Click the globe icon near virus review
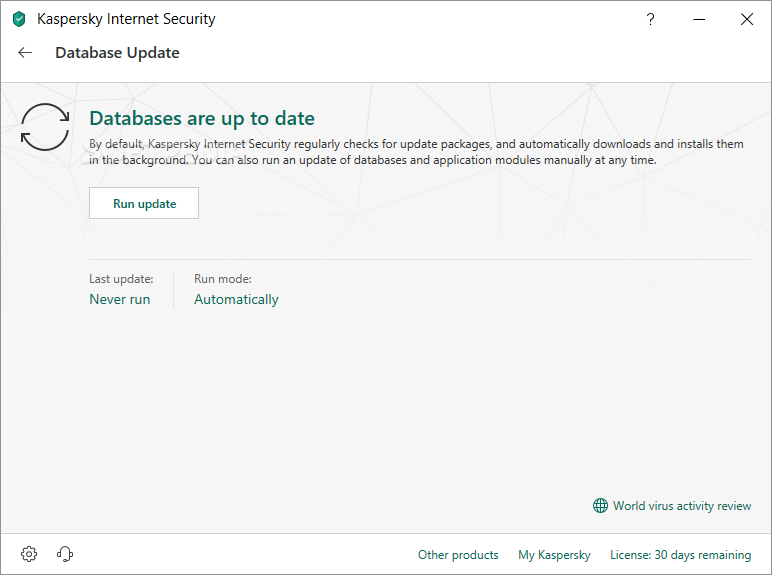This screenshot has height=575, width=772. click(x=600, y=506)
